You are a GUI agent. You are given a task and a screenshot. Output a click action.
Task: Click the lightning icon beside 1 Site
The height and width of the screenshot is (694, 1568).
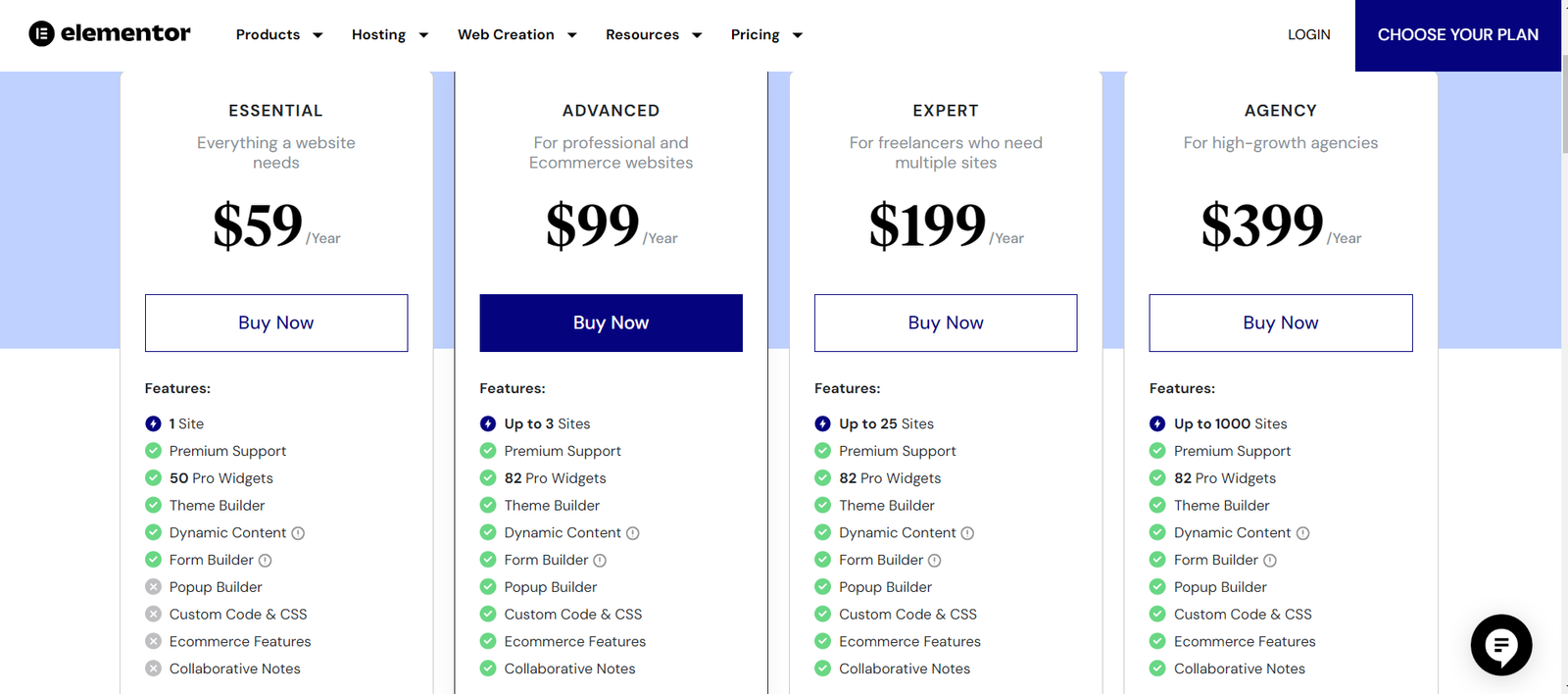coord(153,423)
